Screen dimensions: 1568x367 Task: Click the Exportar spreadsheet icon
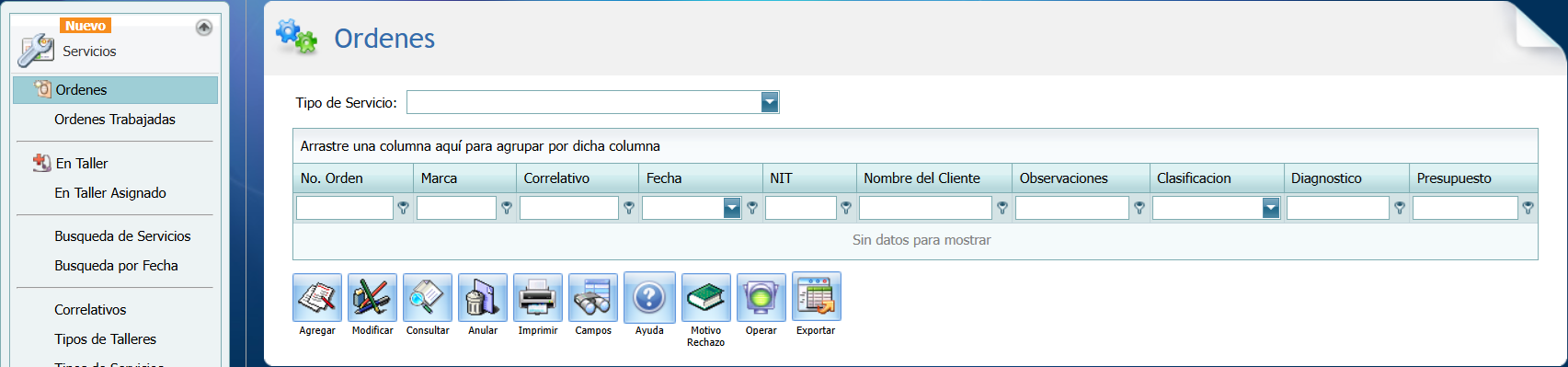(817, 297)
